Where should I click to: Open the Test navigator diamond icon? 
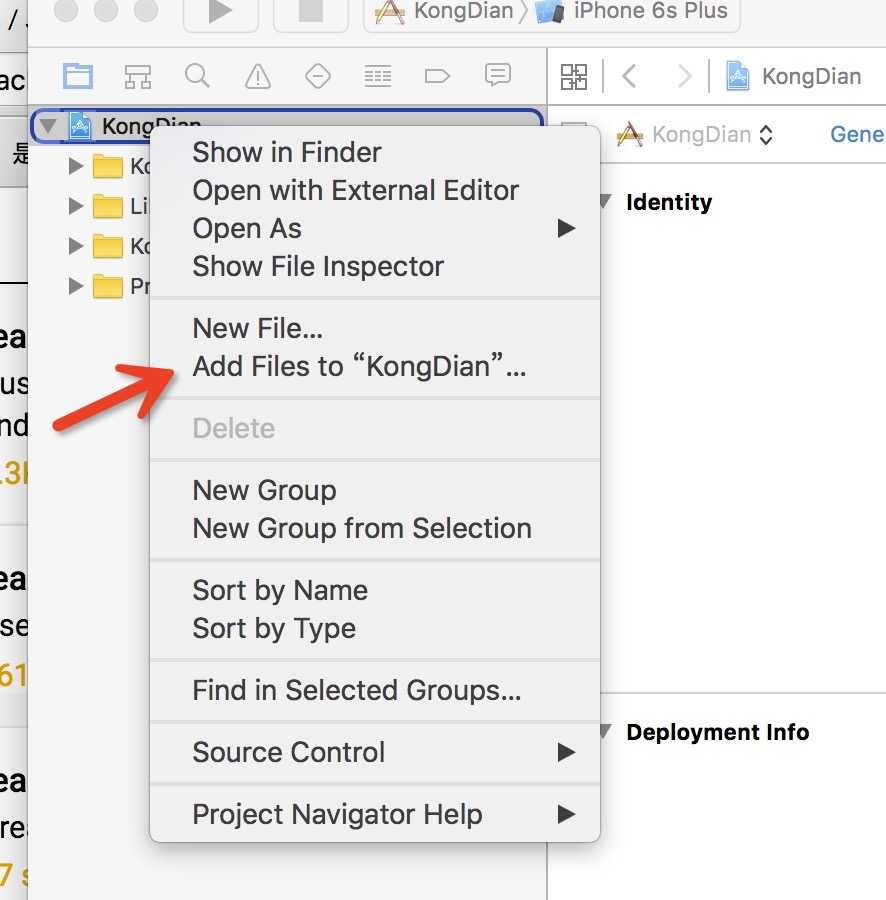coord(317,76)
